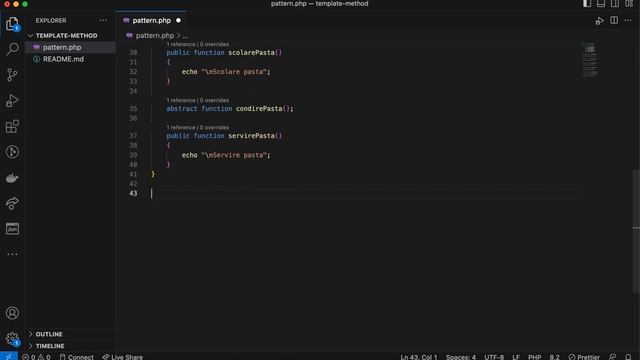Image resolution: width=640 pixels, height=360 pixels.
Task: Toggle the primary side bar layout icon
Action: click(x=587, y=4)
